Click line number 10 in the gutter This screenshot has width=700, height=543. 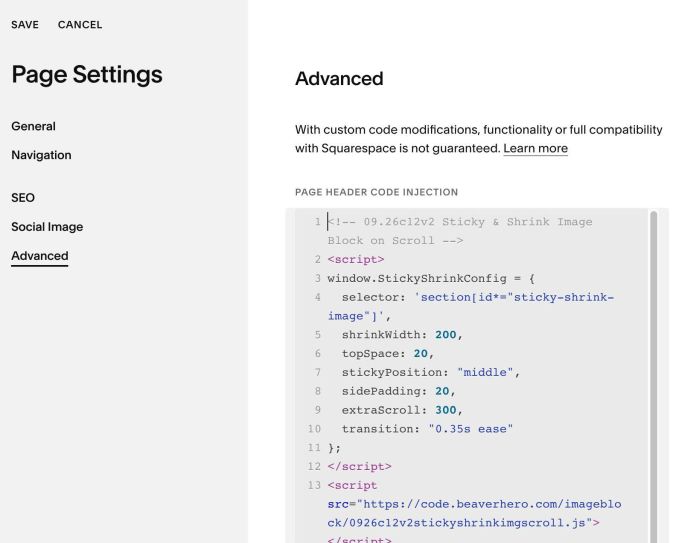click(x=314, y=429)
